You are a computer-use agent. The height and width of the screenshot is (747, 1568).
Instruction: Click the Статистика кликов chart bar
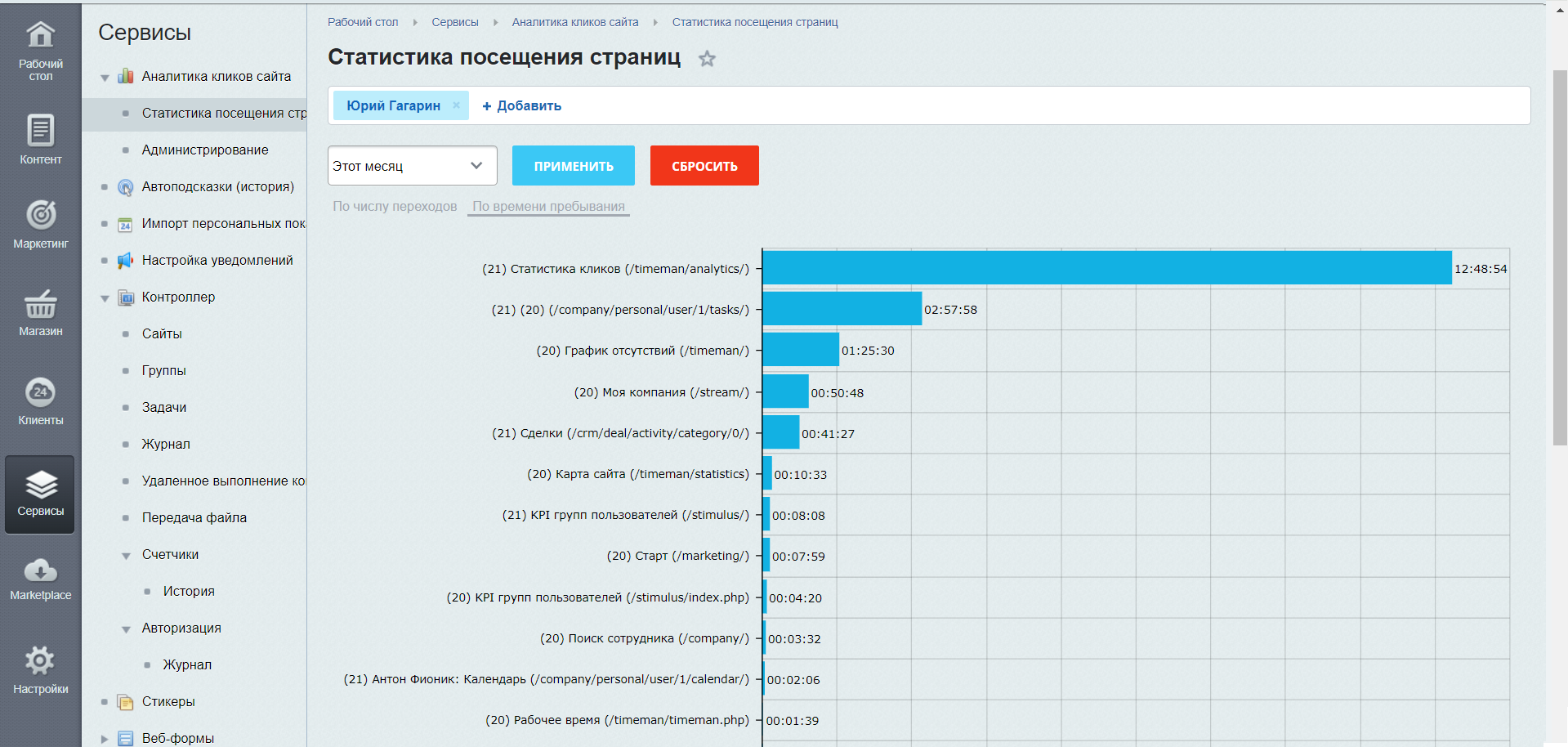pos(1106,268)
